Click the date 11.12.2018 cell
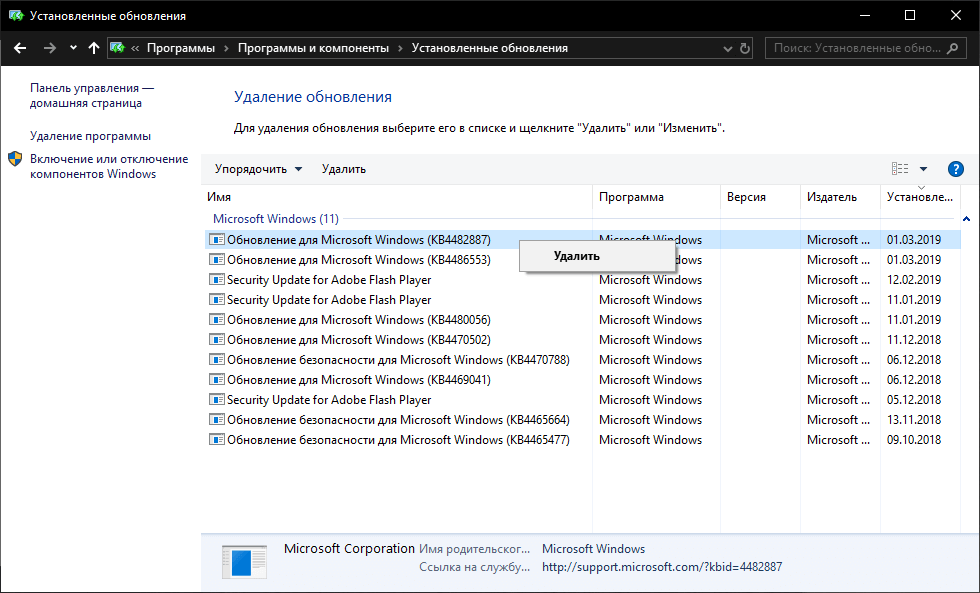 (x=914, y=340)
